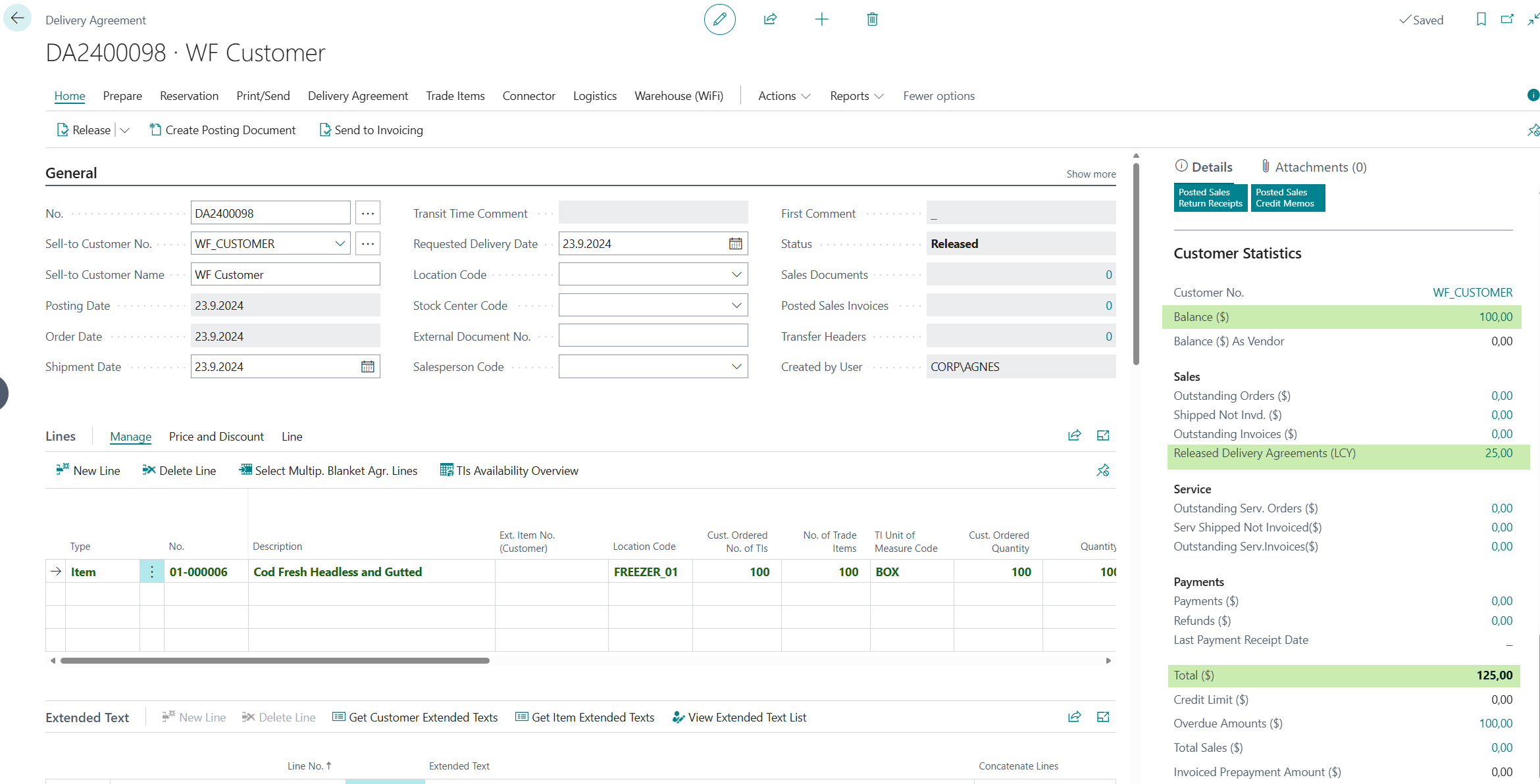Open the Reports menu

[856, 96]
